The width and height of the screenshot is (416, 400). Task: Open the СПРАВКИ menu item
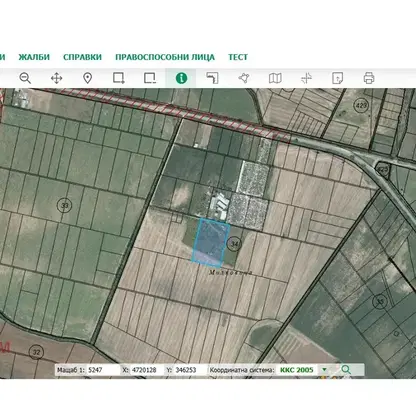[82, 57]
